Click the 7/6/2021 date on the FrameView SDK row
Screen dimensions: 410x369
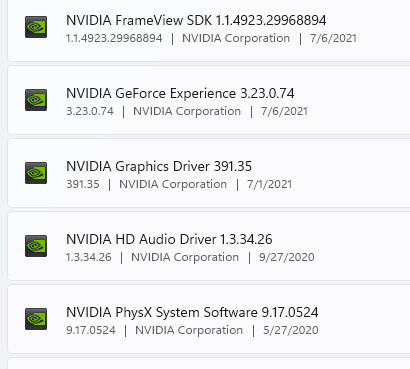pyautogui.click(x=333, y=38)
